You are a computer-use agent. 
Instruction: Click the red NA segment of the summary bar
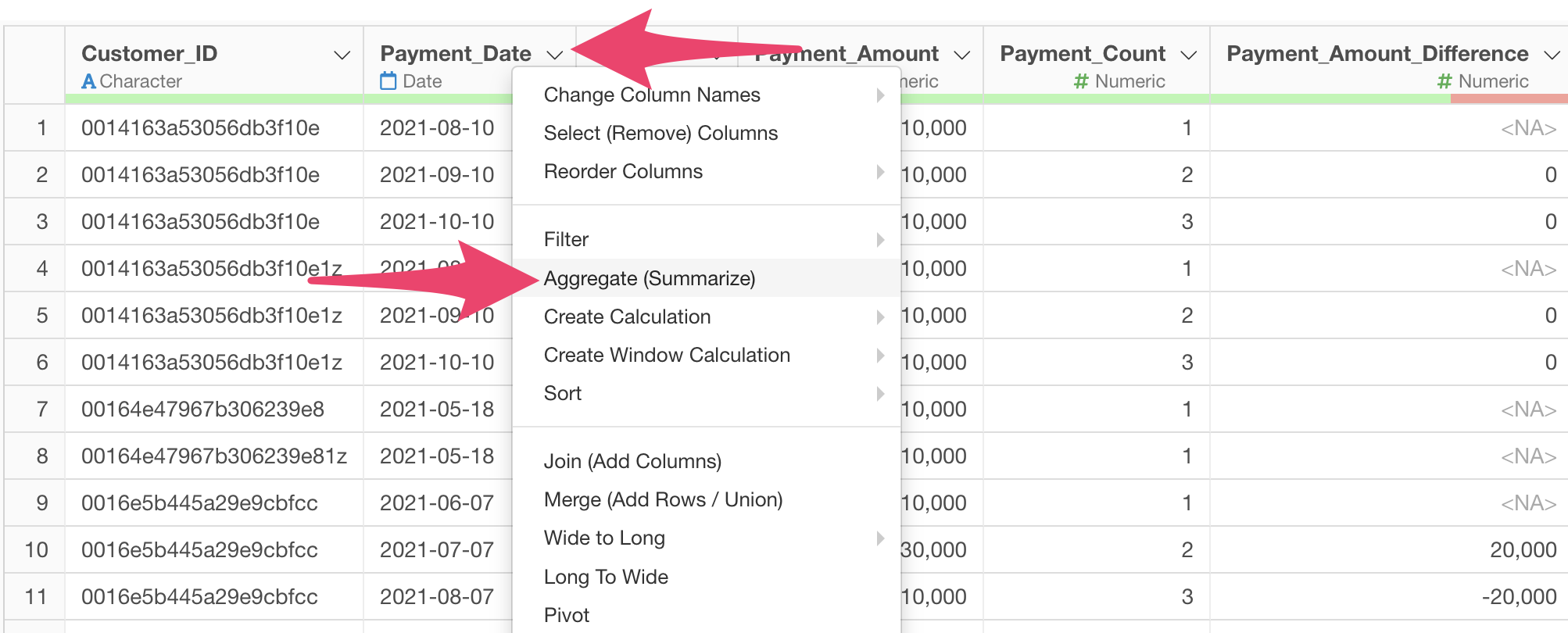tap(1509, 99)
